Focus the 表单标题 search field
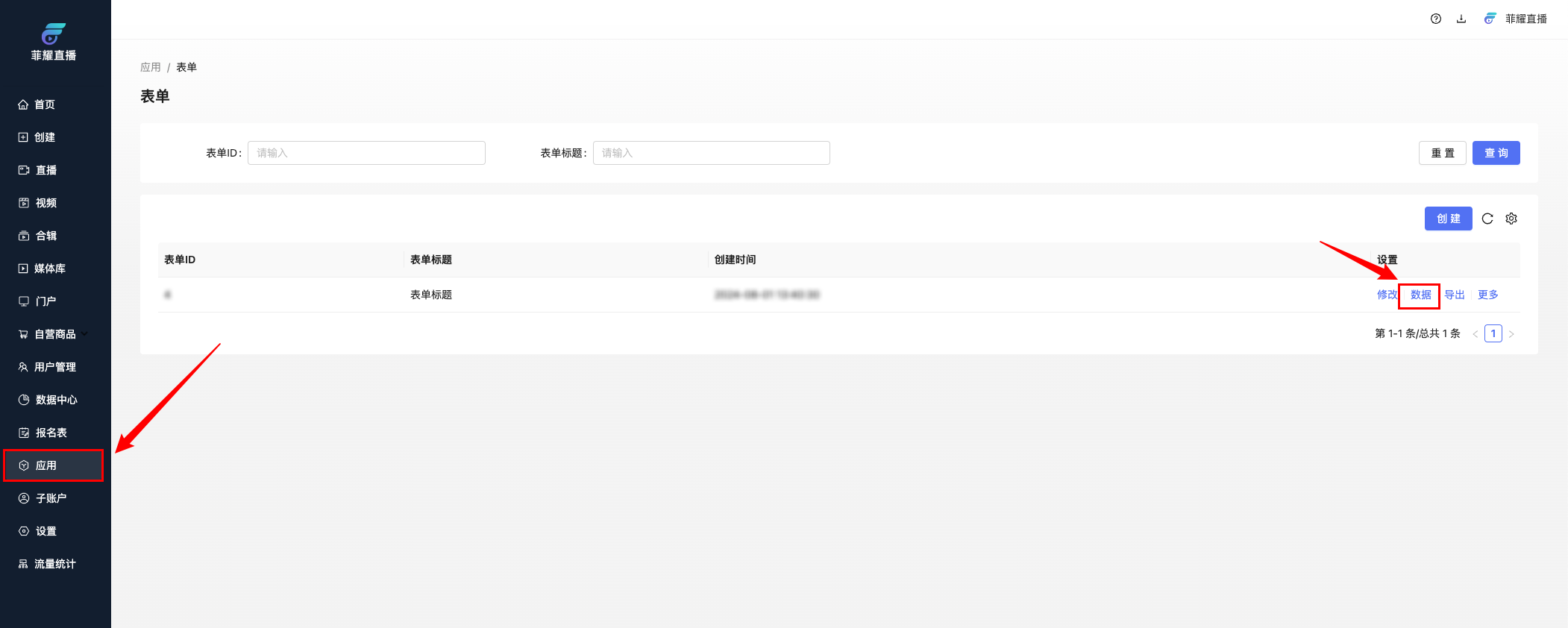The width and height of the screenshot is (1568, 628). coord(711,153)
